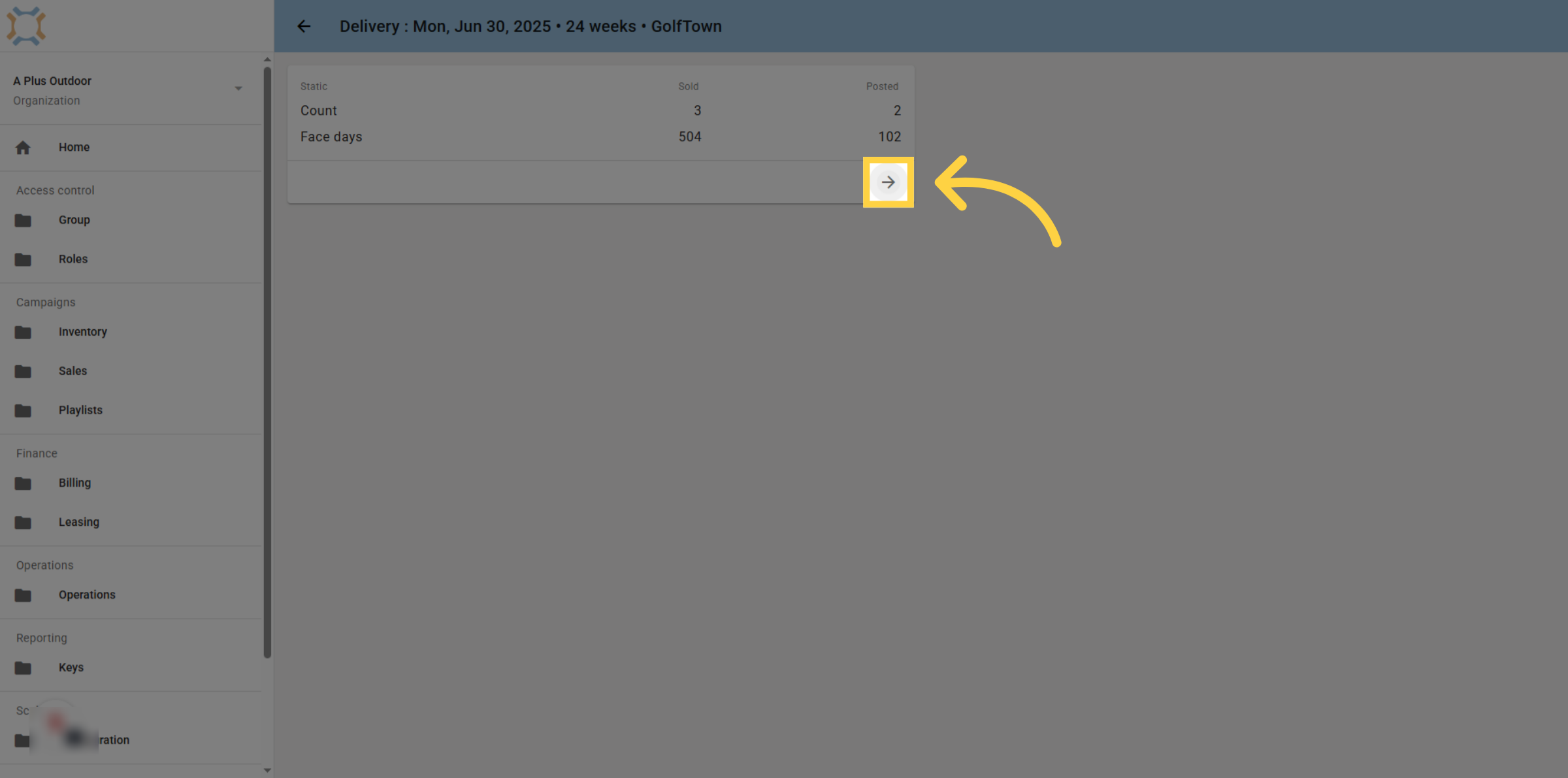This screenshot has height=778, width=1568.
Task: Click the Face days row
Action: [x=600, y=137]
